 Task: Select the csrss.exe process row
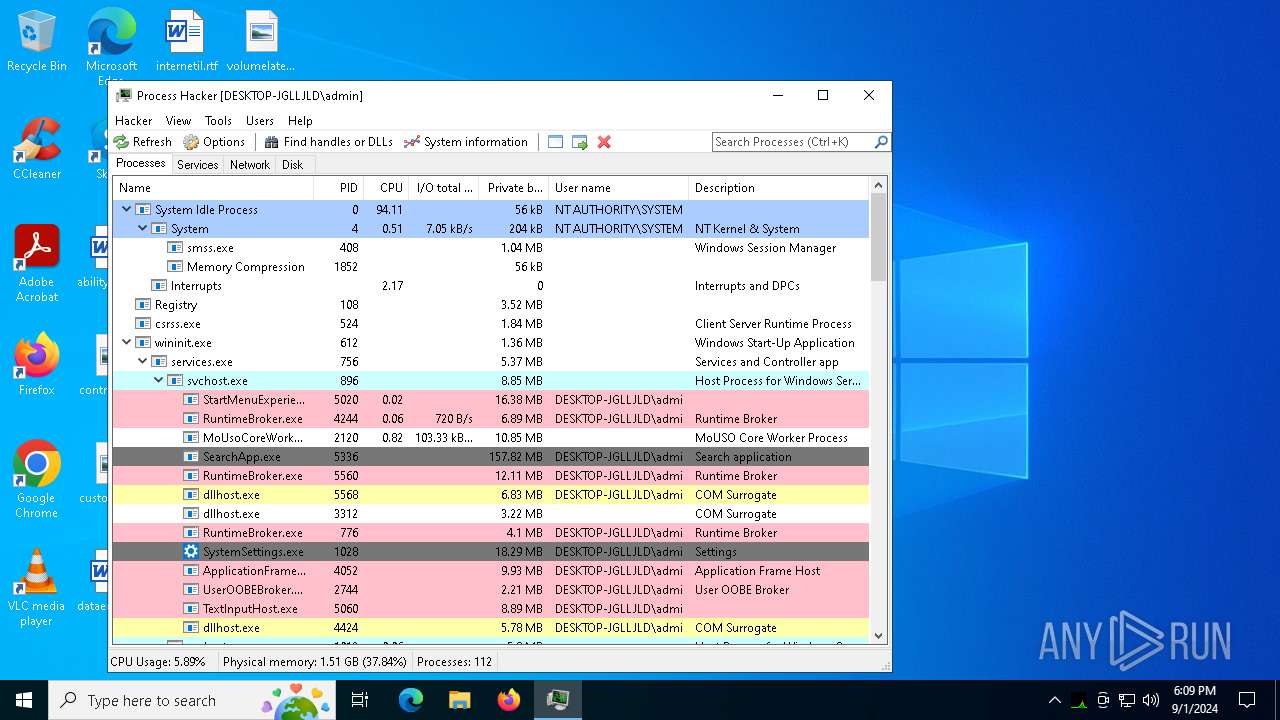click(x=490, y=324)
